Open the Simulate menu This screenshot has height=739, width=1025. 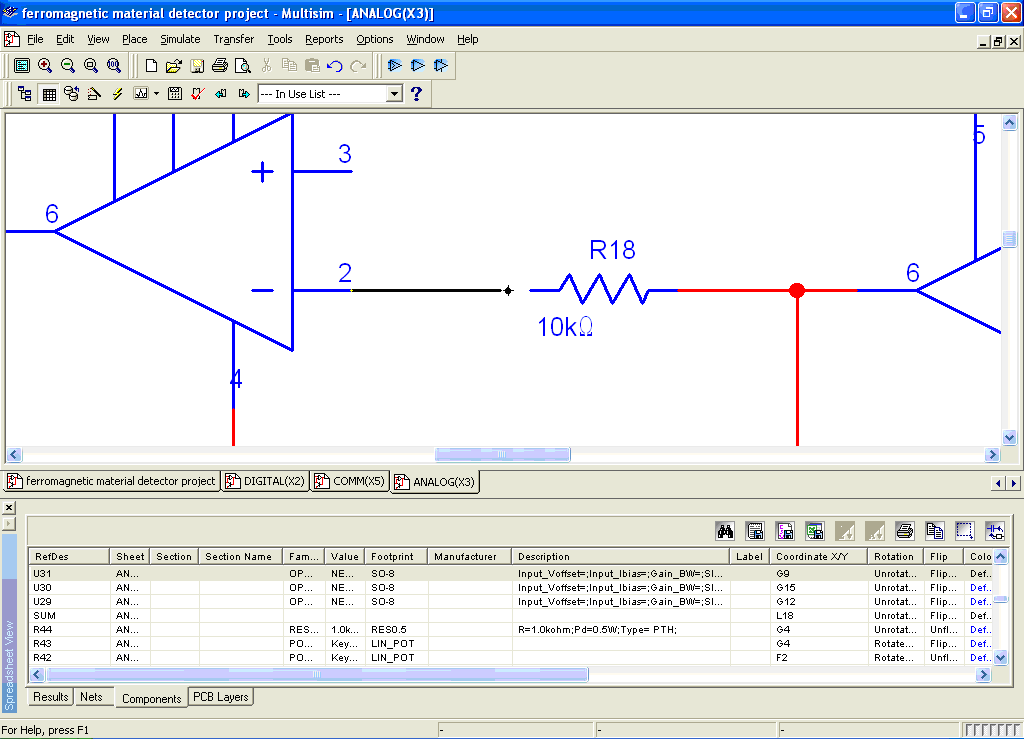pyautogui.click(x=180, y=39)
